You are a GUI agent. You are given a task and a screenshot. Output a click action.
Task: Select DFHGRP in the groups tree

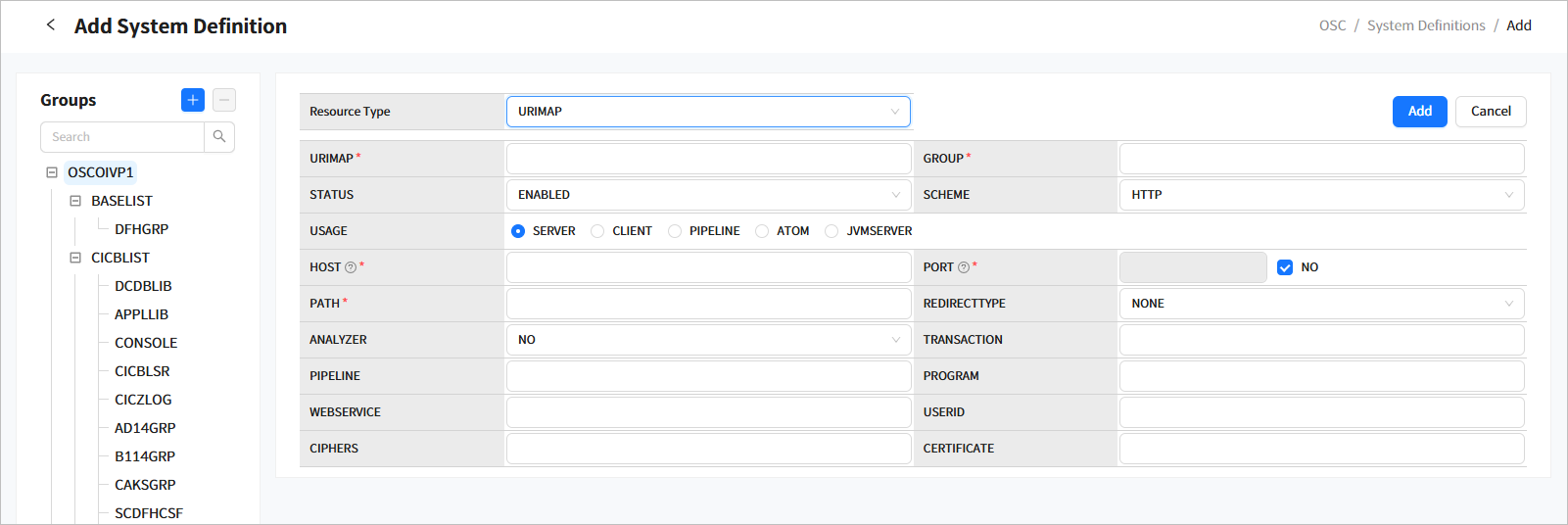[142, 229]
